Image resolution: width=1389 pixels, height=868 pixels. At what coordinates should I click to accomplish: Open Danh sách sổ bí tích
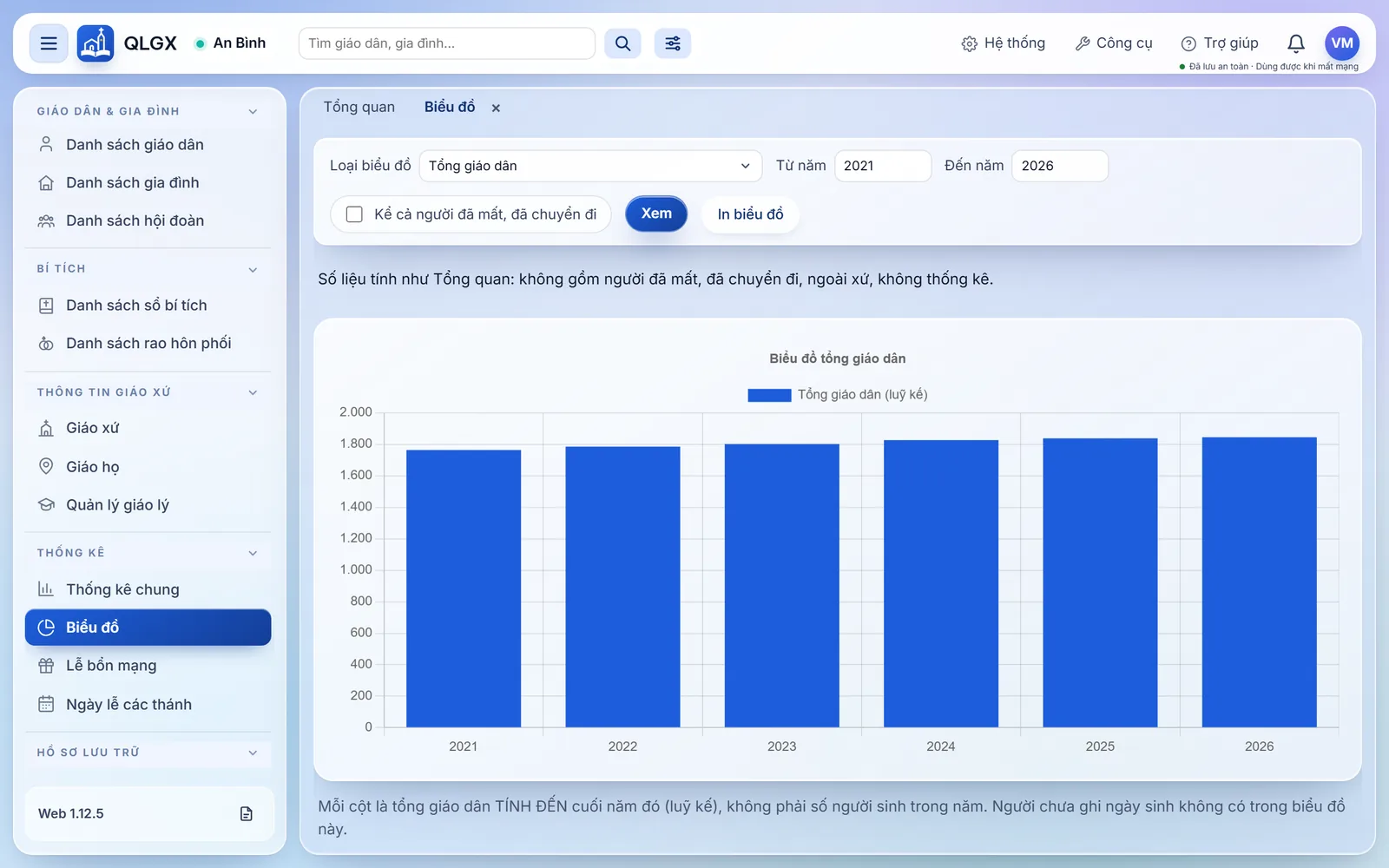click(x=148, y=306)
